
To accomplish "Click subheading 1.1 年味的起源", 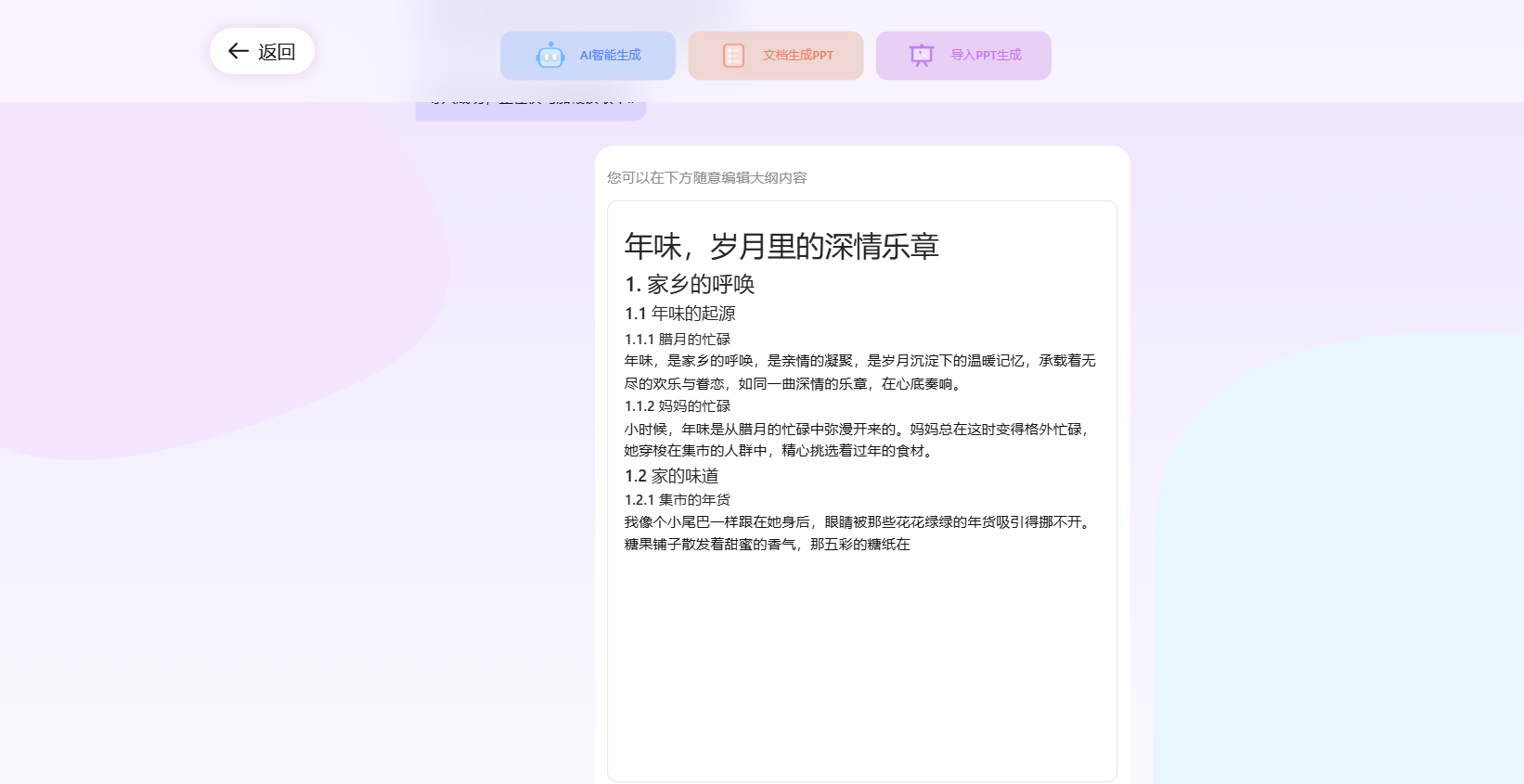I will click(679, 314).
